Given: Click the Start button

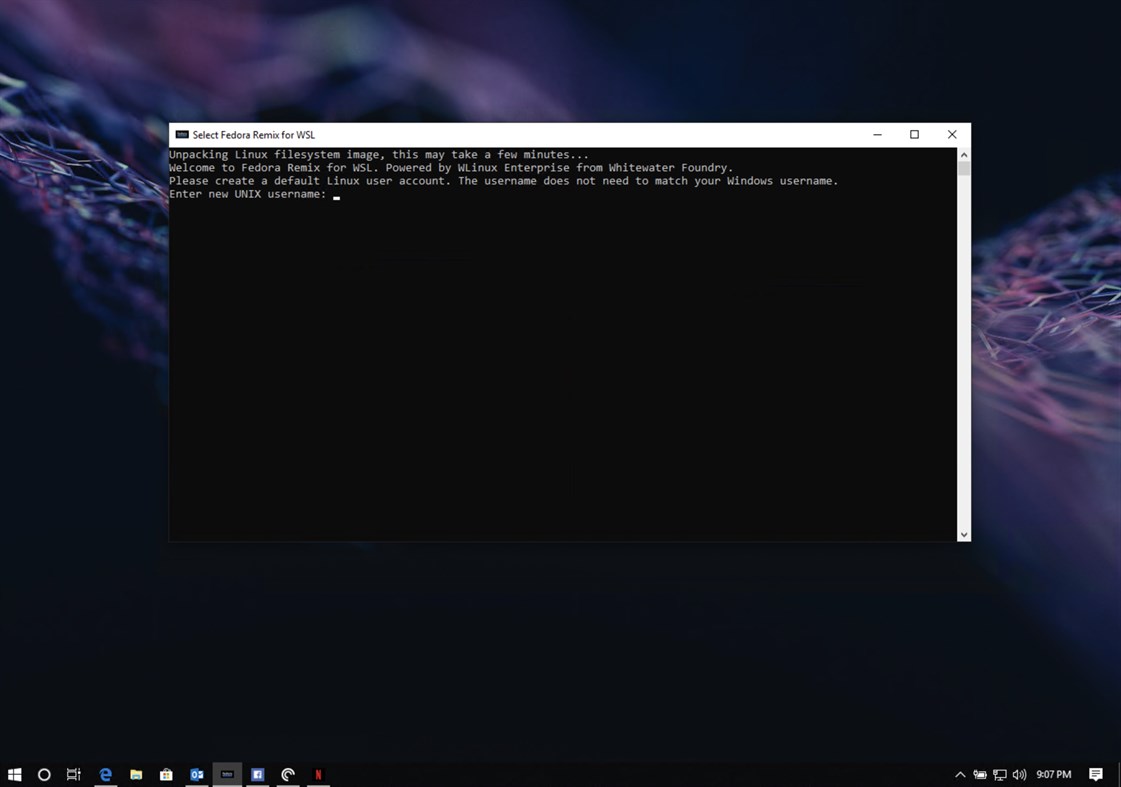Looking at the screenshot, I should point(14,774).
